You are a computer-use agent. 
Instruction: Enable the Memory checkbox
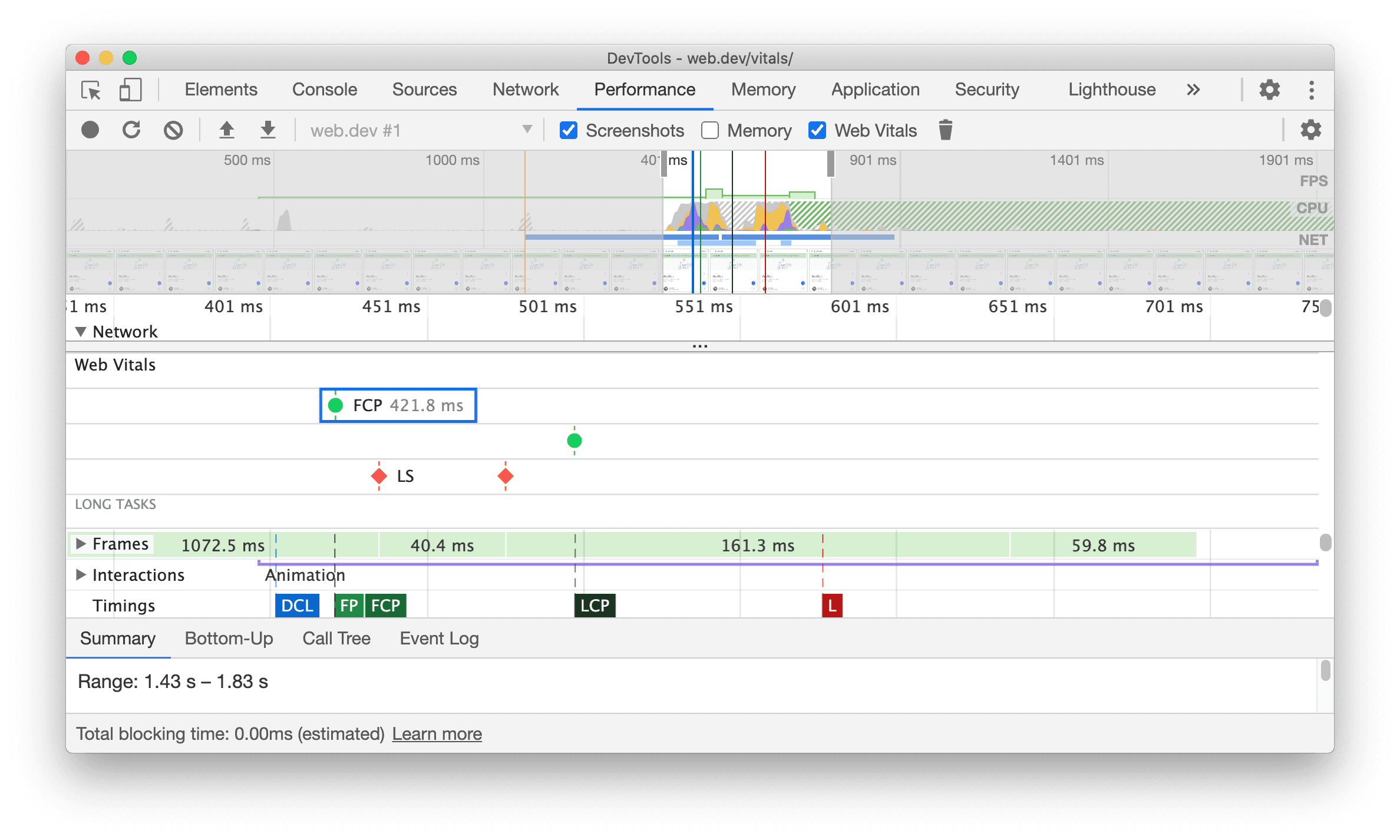click(x=711, y=130)
